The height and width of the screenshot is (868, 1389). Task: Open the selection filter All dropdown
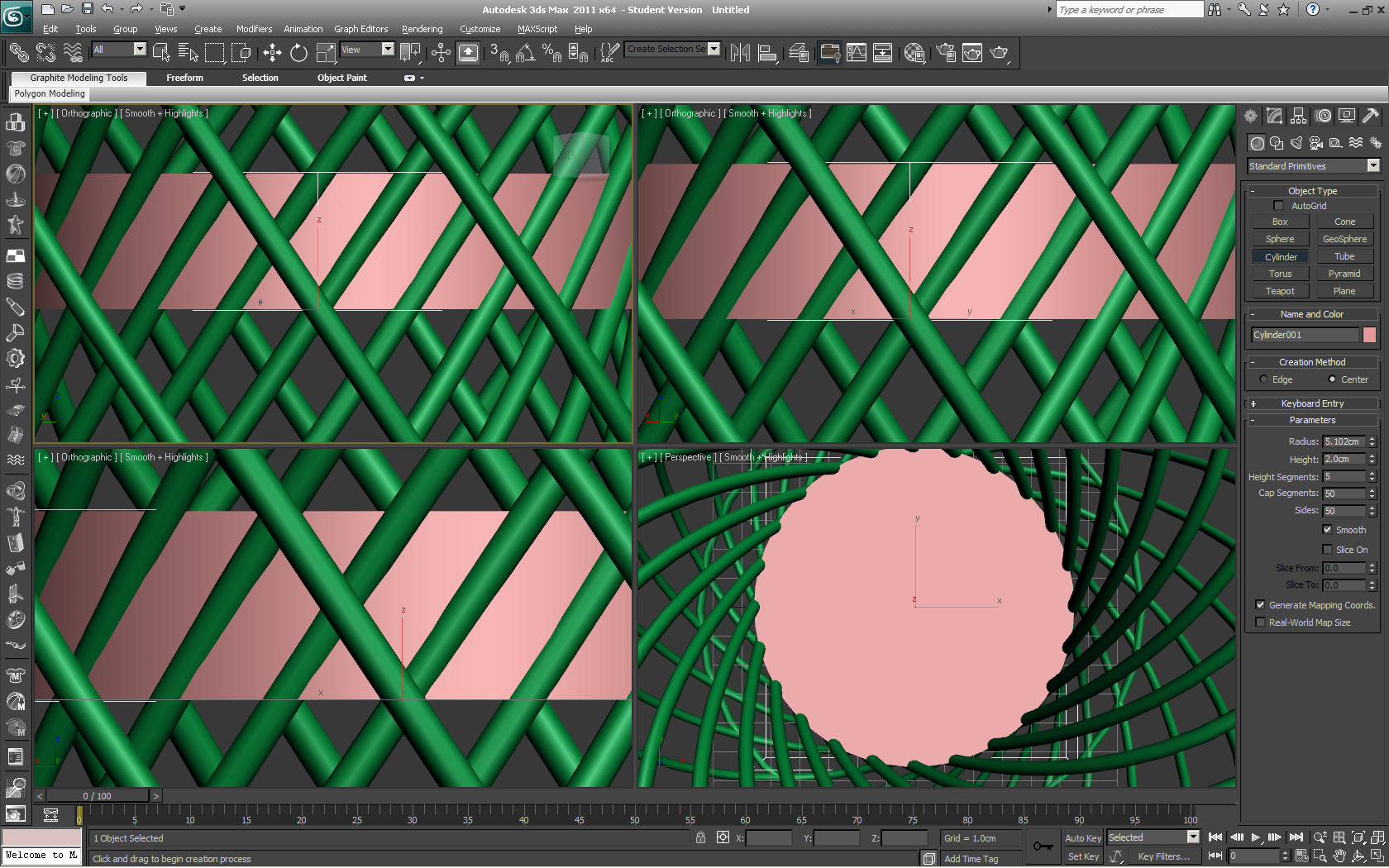coord(119,50)
